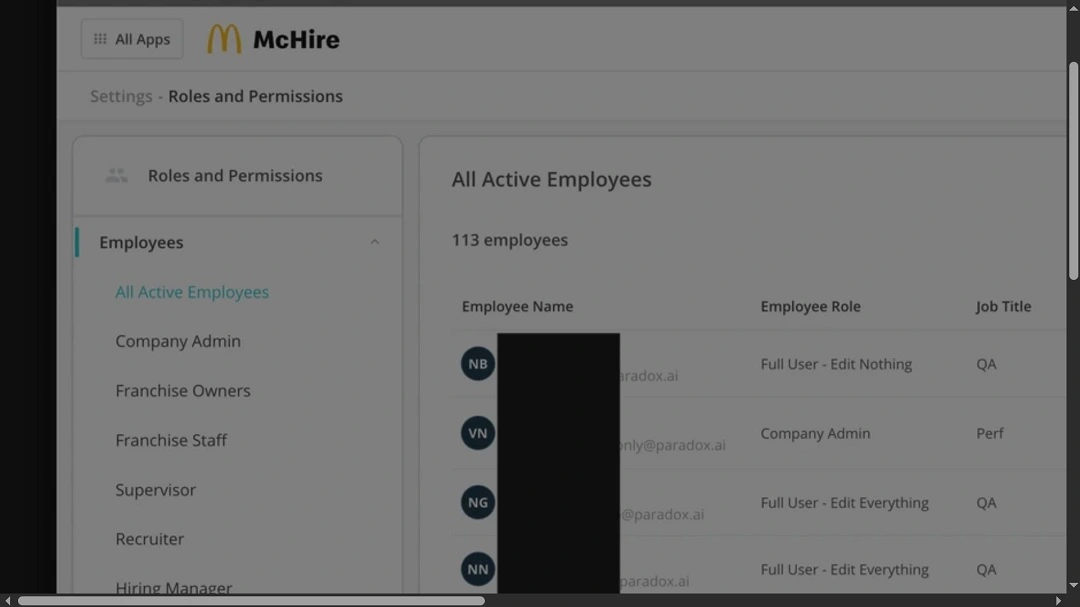Open the Recruiter role list
This screenshot has height=607, width=1080.
(x=149, y=539)
